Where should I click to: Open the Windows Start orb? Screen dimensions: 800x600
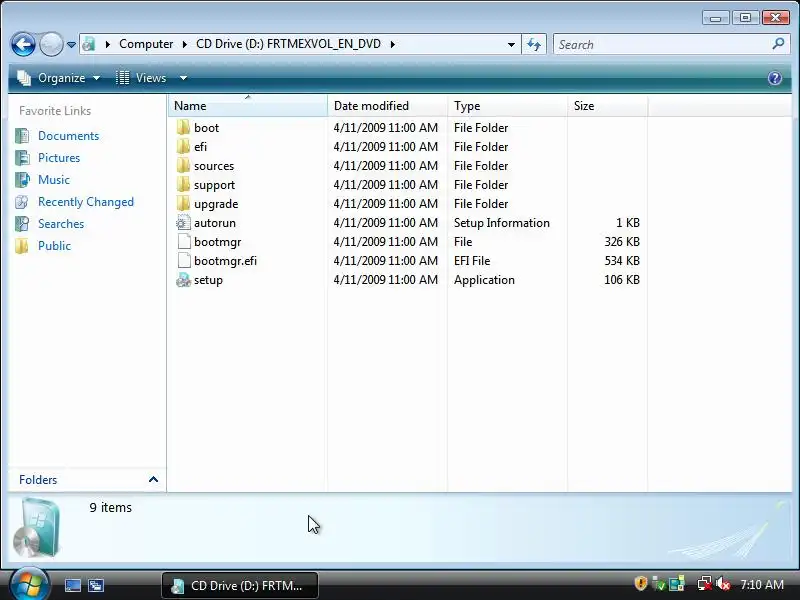point(29,585)
